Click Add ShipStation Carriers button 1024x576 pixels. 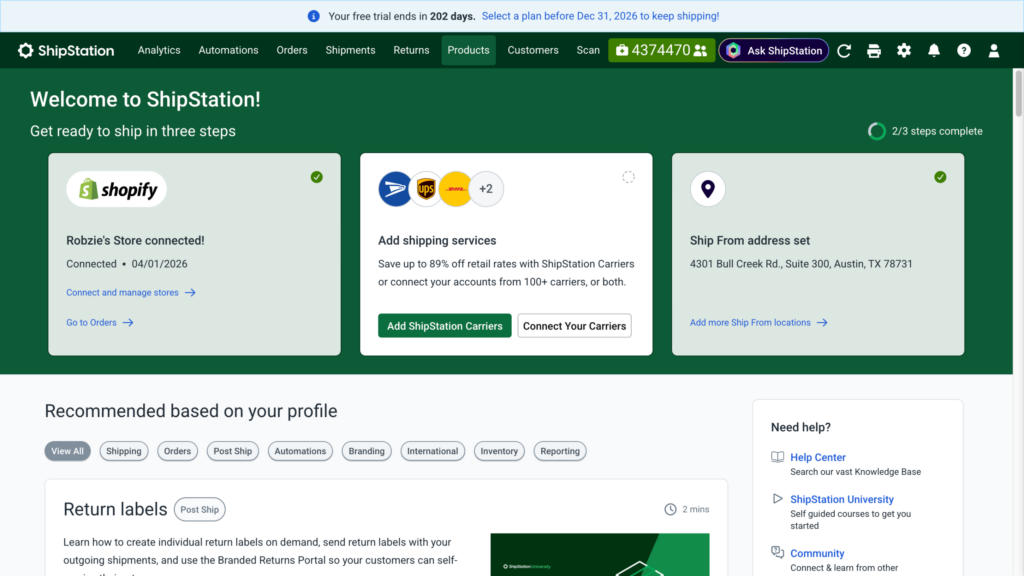(x=445, y=326)
